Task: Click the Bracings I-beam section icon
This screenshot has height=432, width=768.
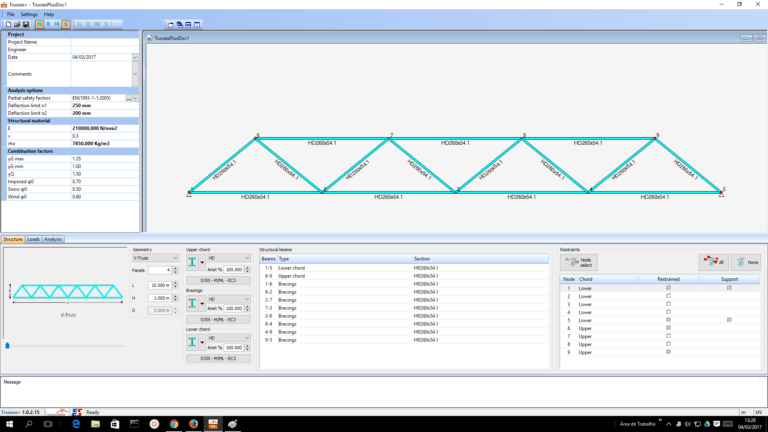Action: 192,303
